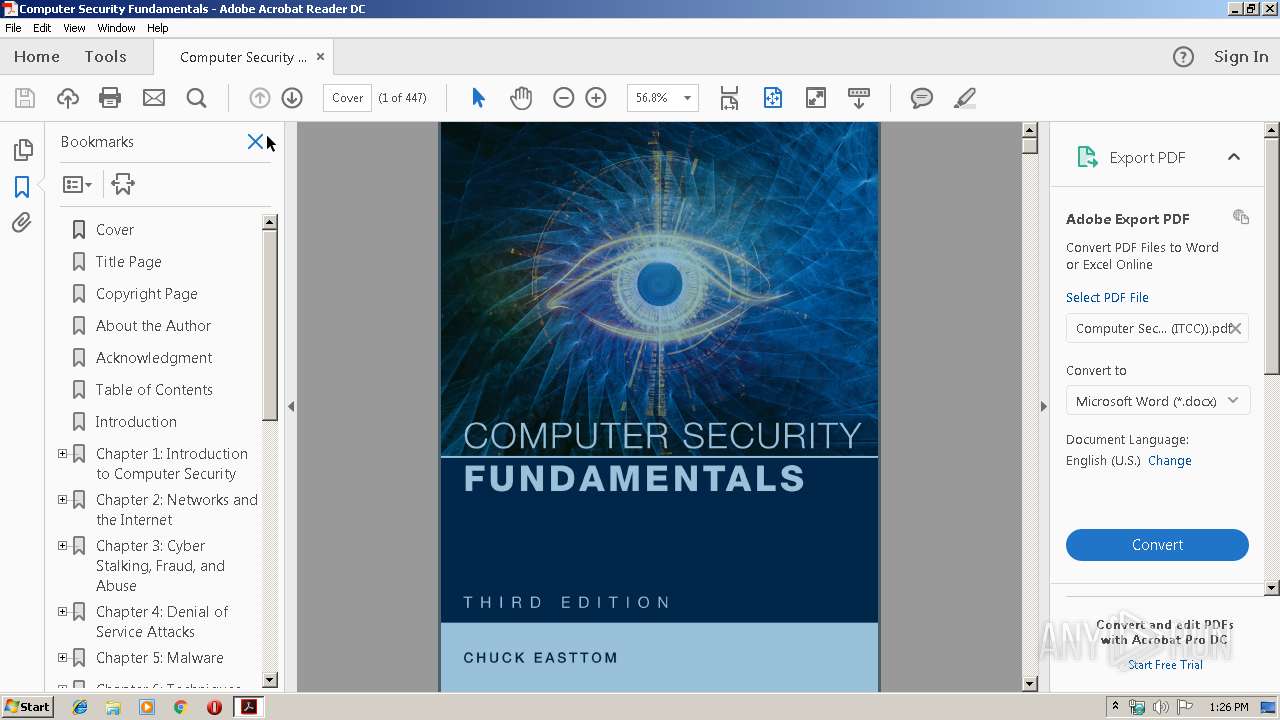
Task: Open Convert to format dropdown
Action: (x=1157, y=401)
